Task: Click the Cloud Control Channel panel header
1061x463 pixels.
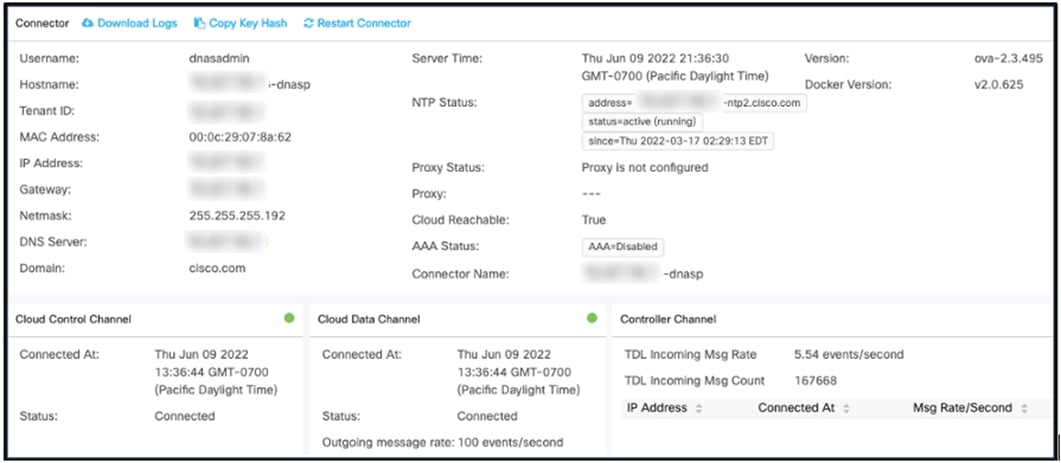Action: pos(74,319)
